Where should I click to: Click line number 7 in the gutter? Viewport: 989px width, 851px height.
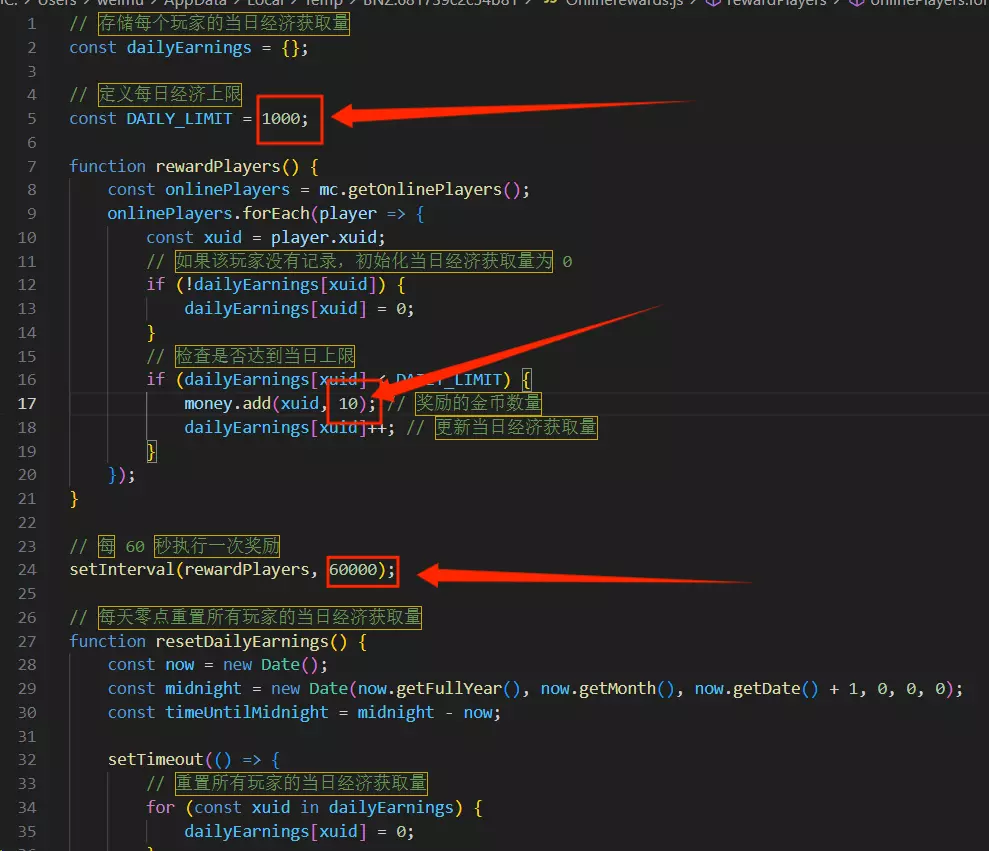click(32, 167)
